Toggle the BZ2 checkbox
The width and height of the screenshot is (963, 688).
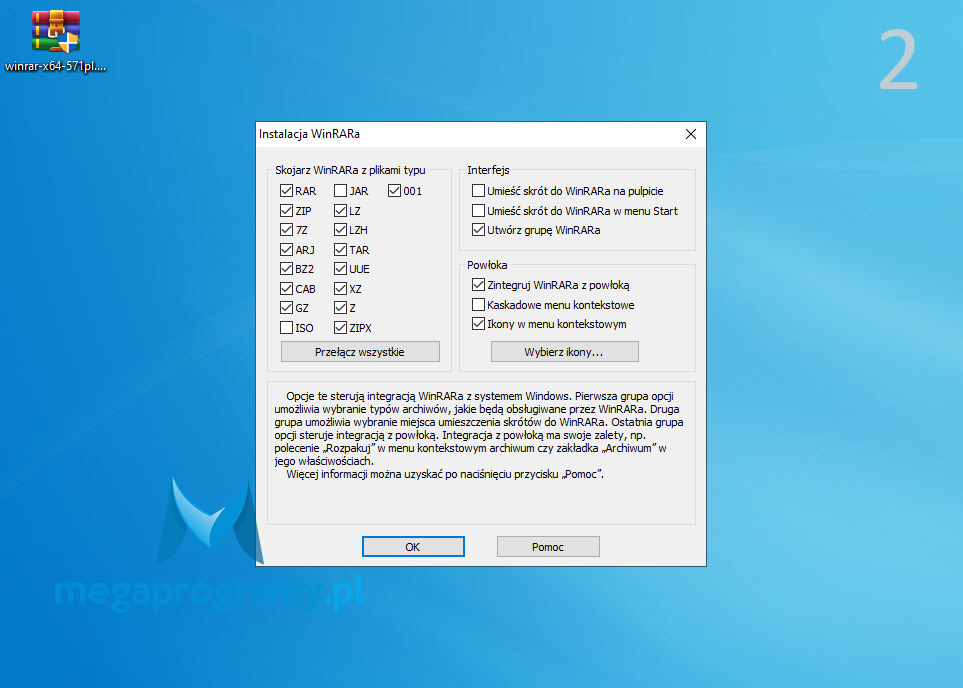tap(286, 269)
